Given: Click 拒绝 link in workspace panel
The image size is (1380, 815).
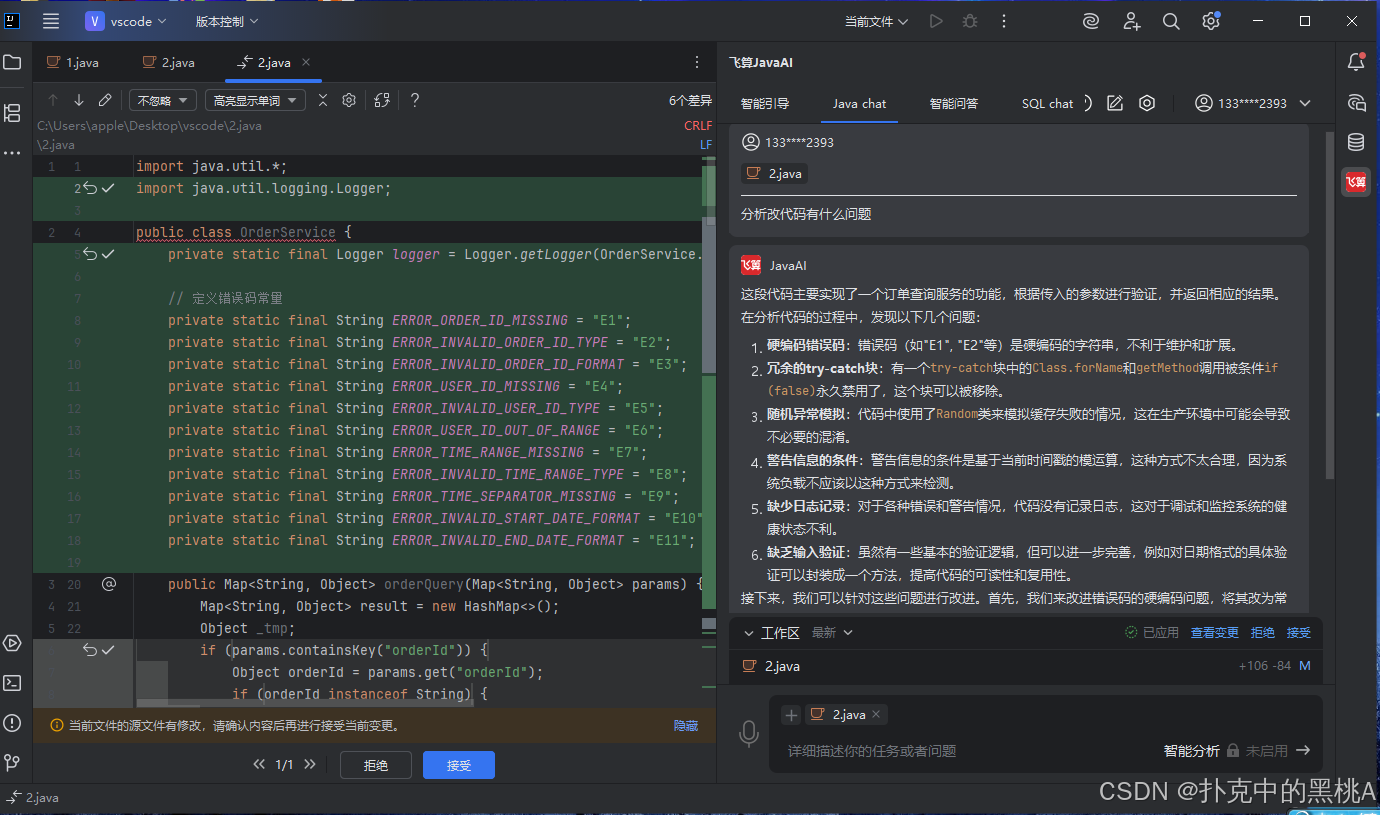Looking at the screenshot, I should [1263, 633].
